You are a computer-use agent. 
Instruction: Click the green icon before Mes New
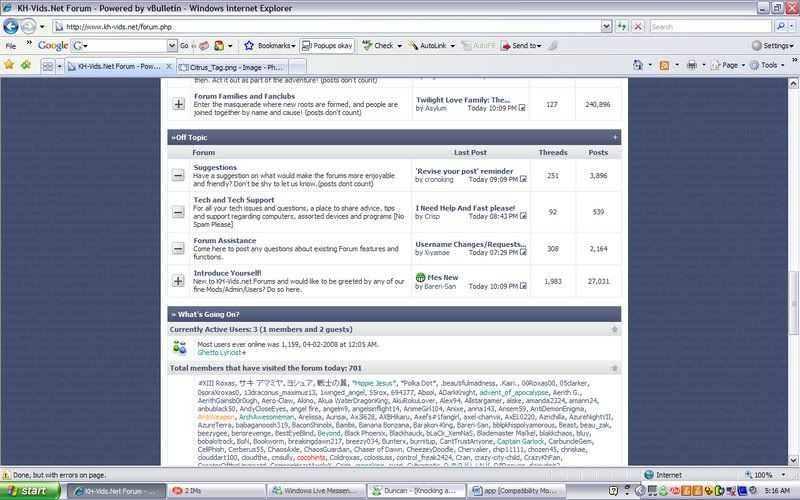(420, 277)
